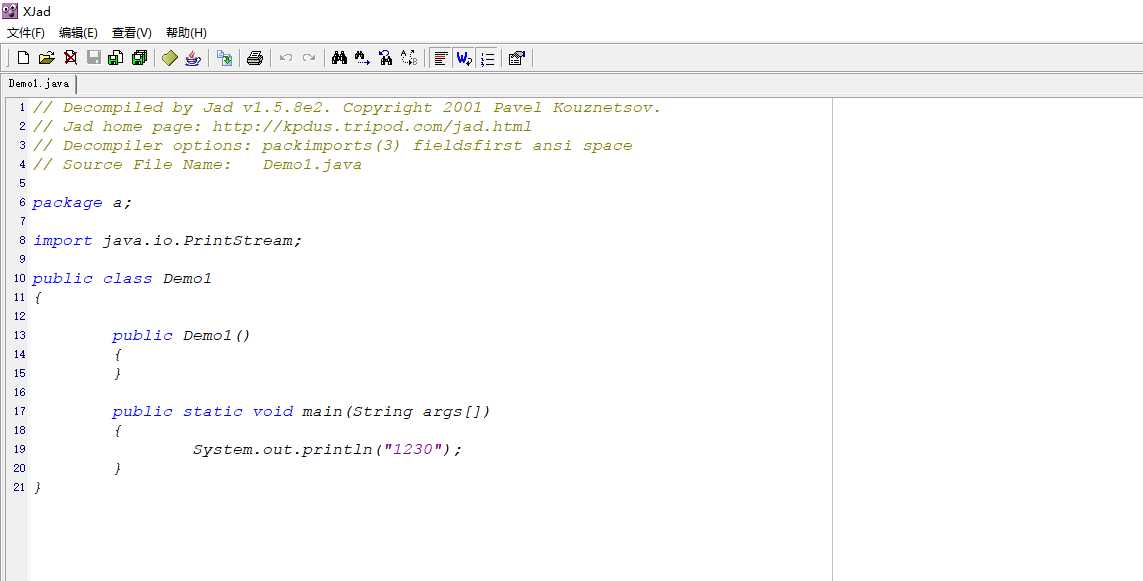The height and width of the screenshot is (581, 1143).
Task: Open the 编辑(E) menu
Action: click(x=78, y=33)
